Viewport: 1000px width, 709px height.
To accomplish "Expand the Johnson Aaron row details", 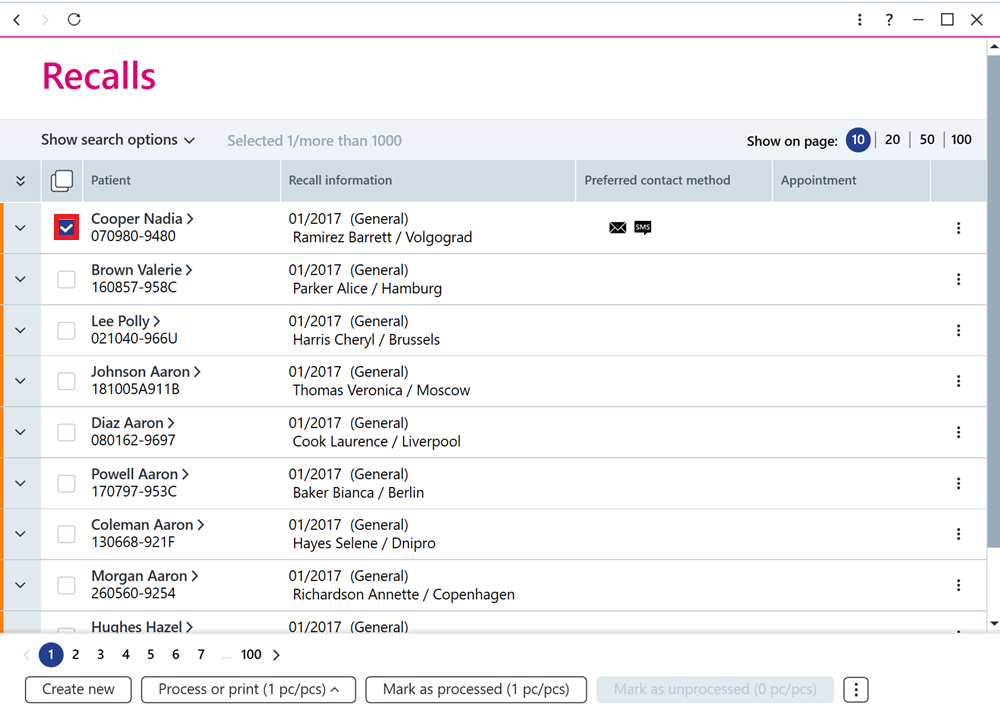I will click(x=20, y=381).
